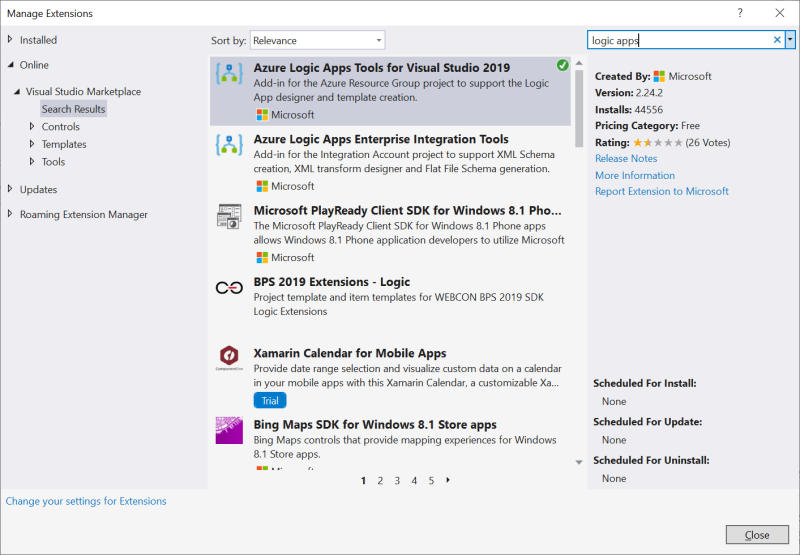Open the Sort by Relevance dropdown

pyautogui.click(x=317, y=40)
